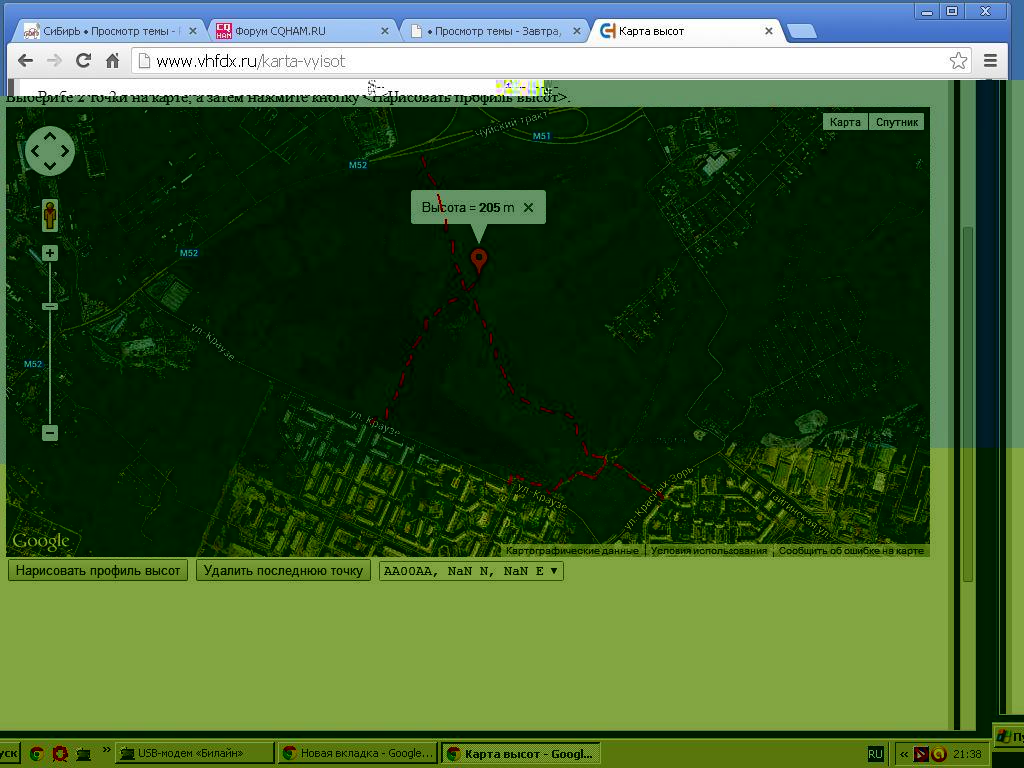Go to the browser home page icon

(x=113, y=61)
